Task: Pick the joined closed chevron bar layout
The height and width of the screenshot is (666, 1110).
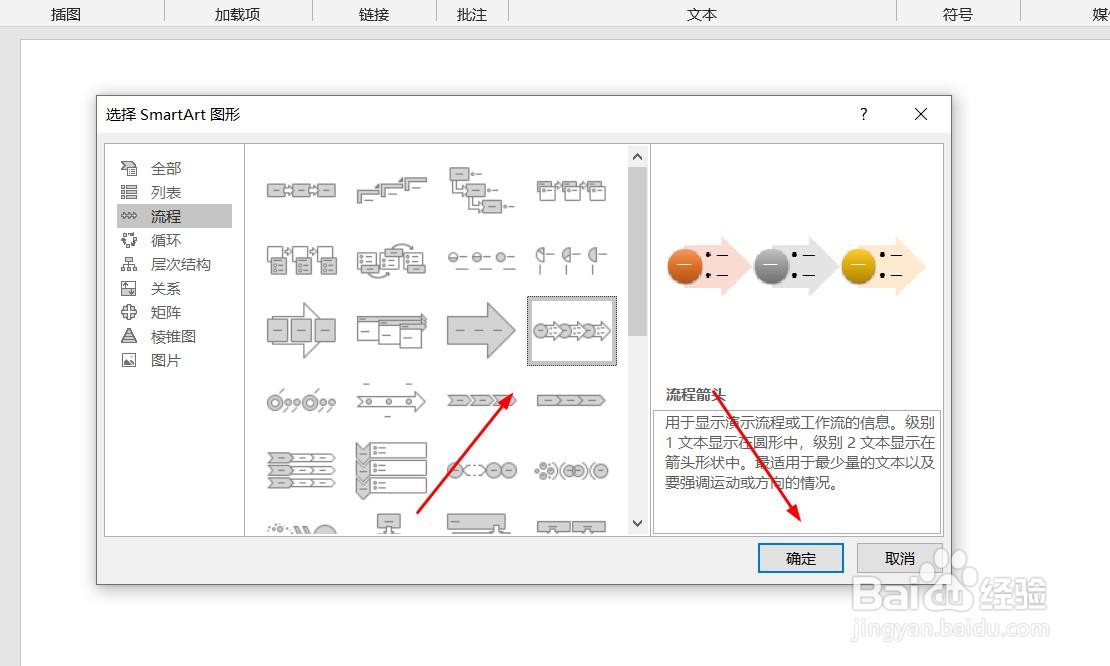Action: pyautogui.click(x=571, y=401)
